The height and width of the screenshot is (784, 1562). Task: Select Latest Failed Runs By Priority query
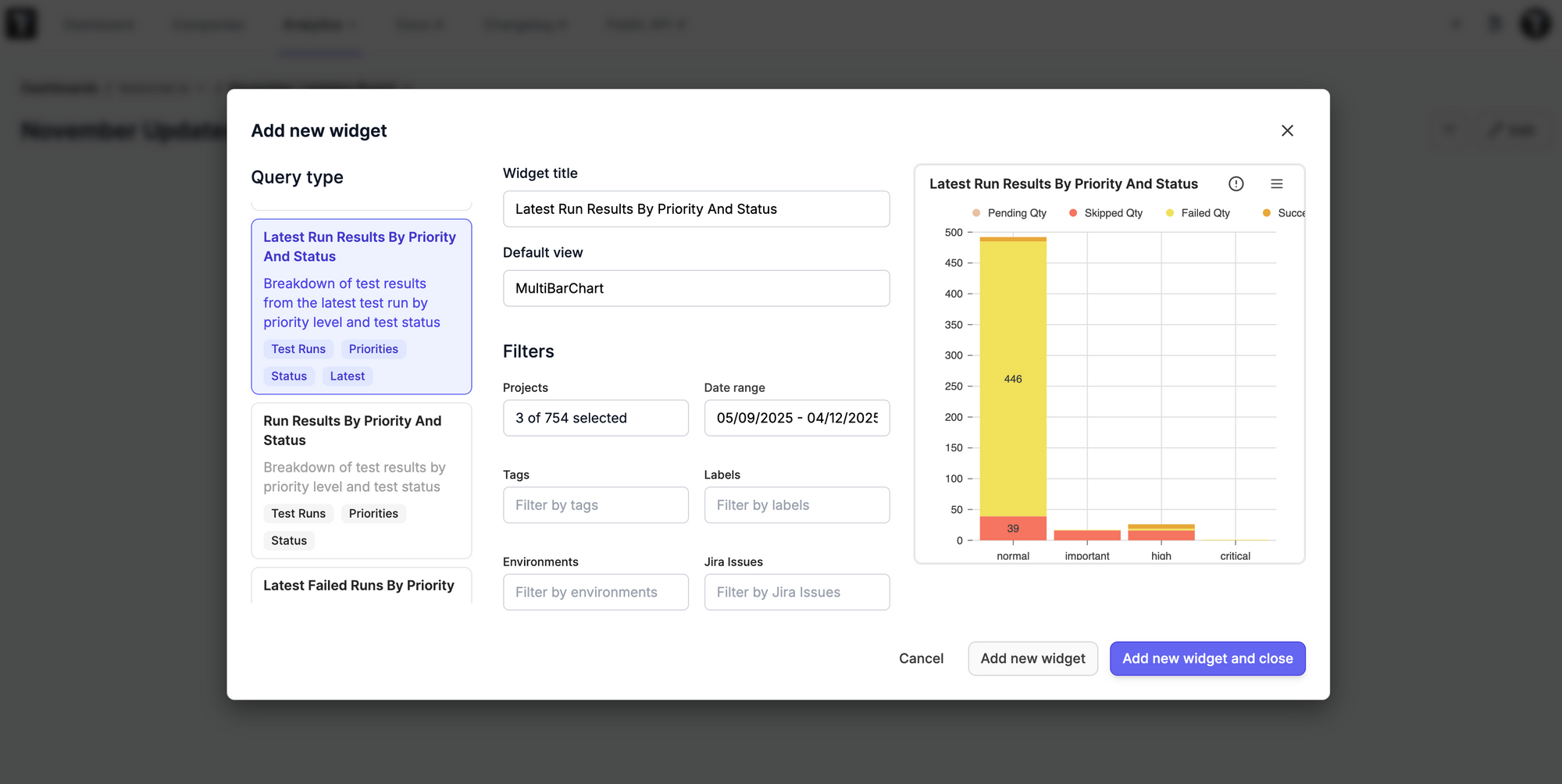pyautogui.click(x=359, y=586)
